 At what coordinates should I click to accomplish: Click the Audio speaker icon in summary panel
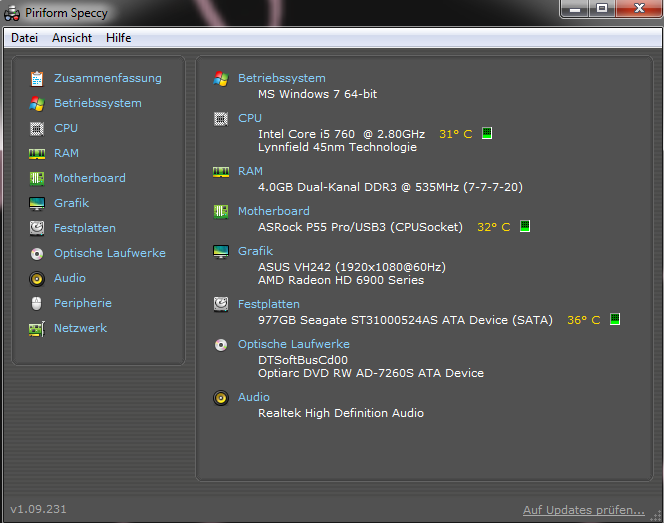pos(221,398)
